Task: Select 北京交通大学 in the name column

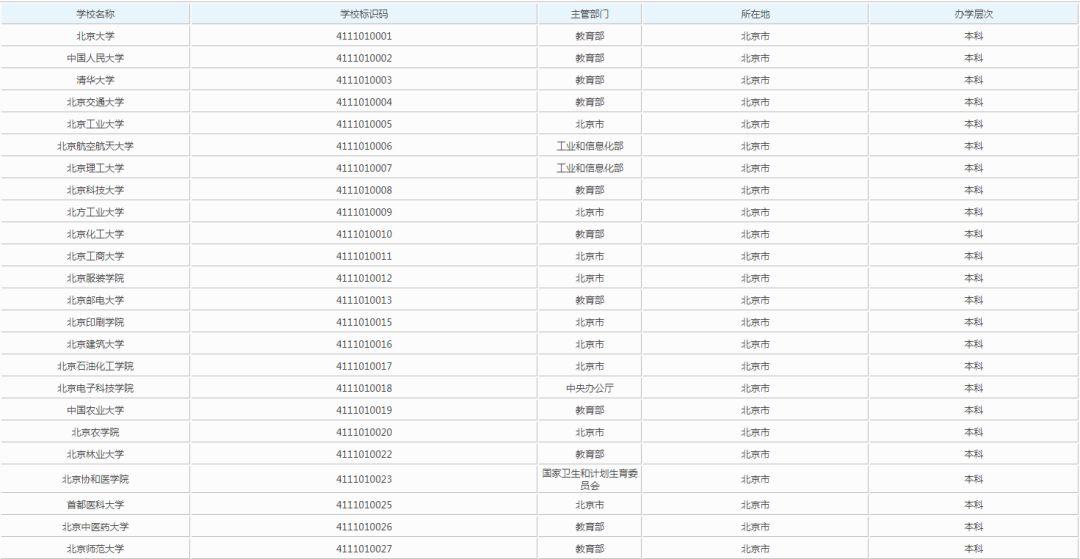Action: pyautogui.click(x=95, y=102)
